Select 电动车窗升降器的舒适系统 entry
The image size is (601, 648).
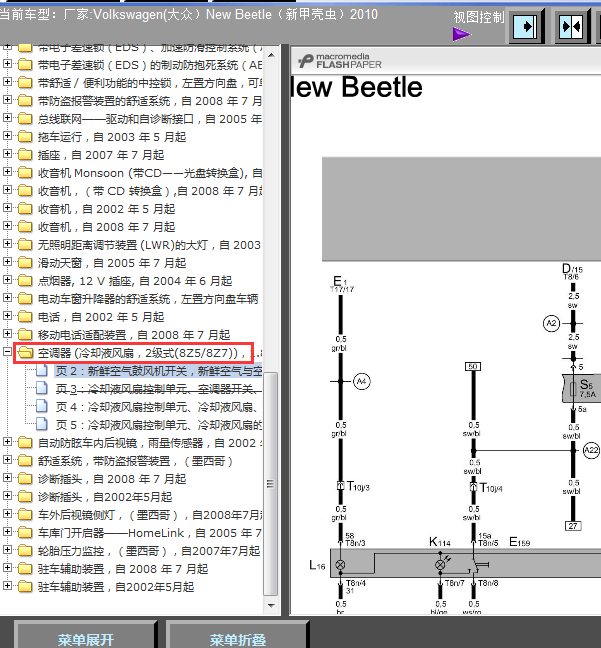point(148,299)
